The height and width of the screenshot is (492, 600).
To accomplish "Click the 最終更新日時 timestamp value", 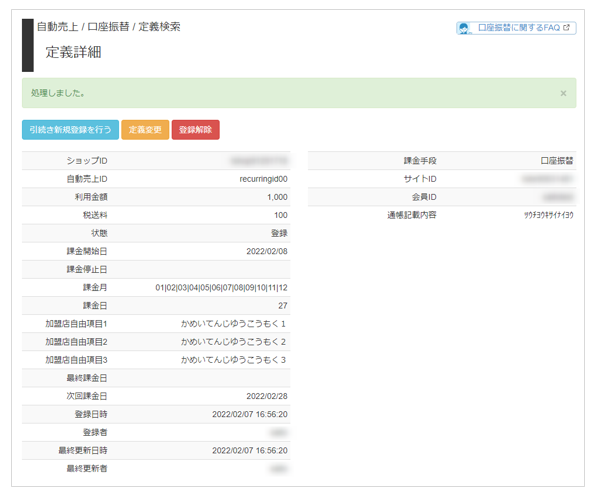I will point(250,451).
